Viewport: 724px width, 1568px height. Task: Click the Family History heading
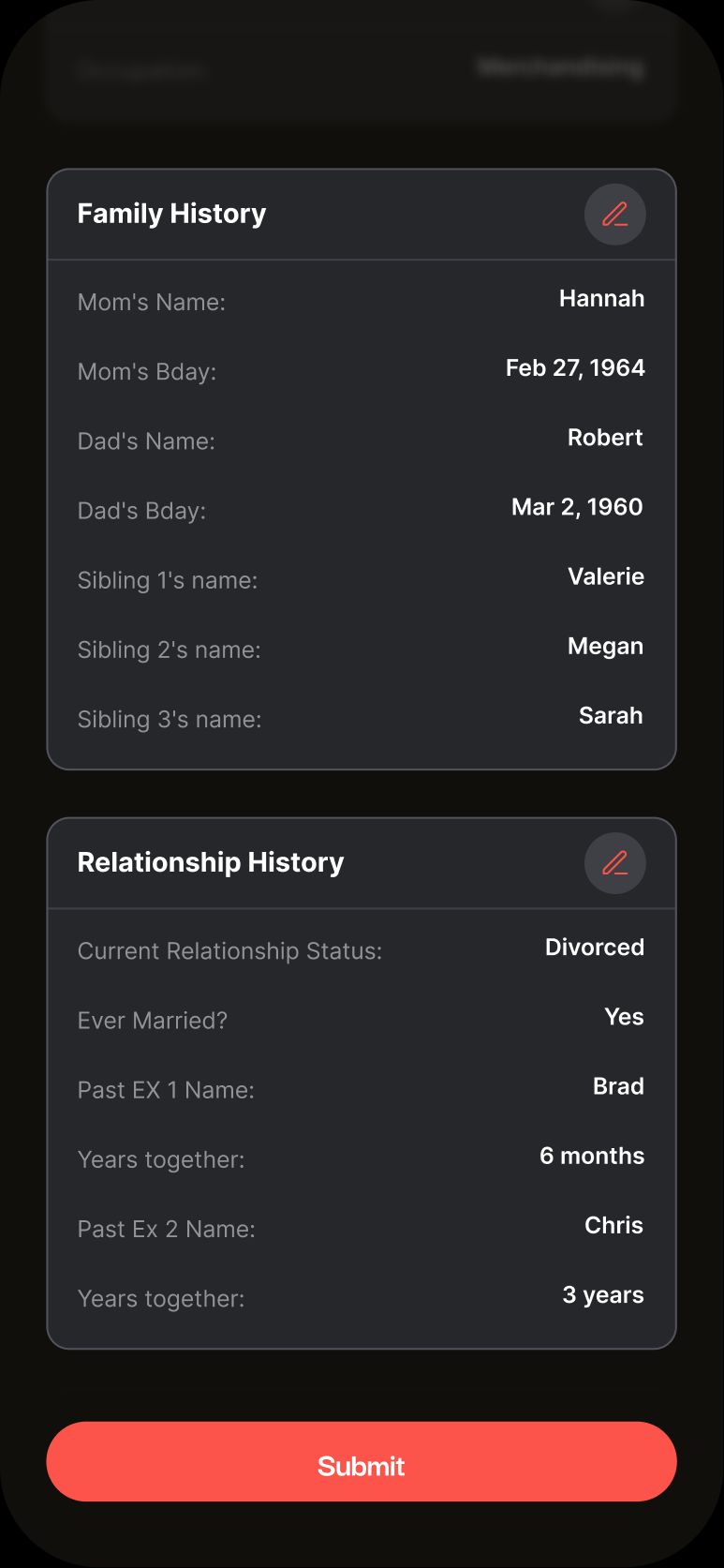[x=171, y=214]
